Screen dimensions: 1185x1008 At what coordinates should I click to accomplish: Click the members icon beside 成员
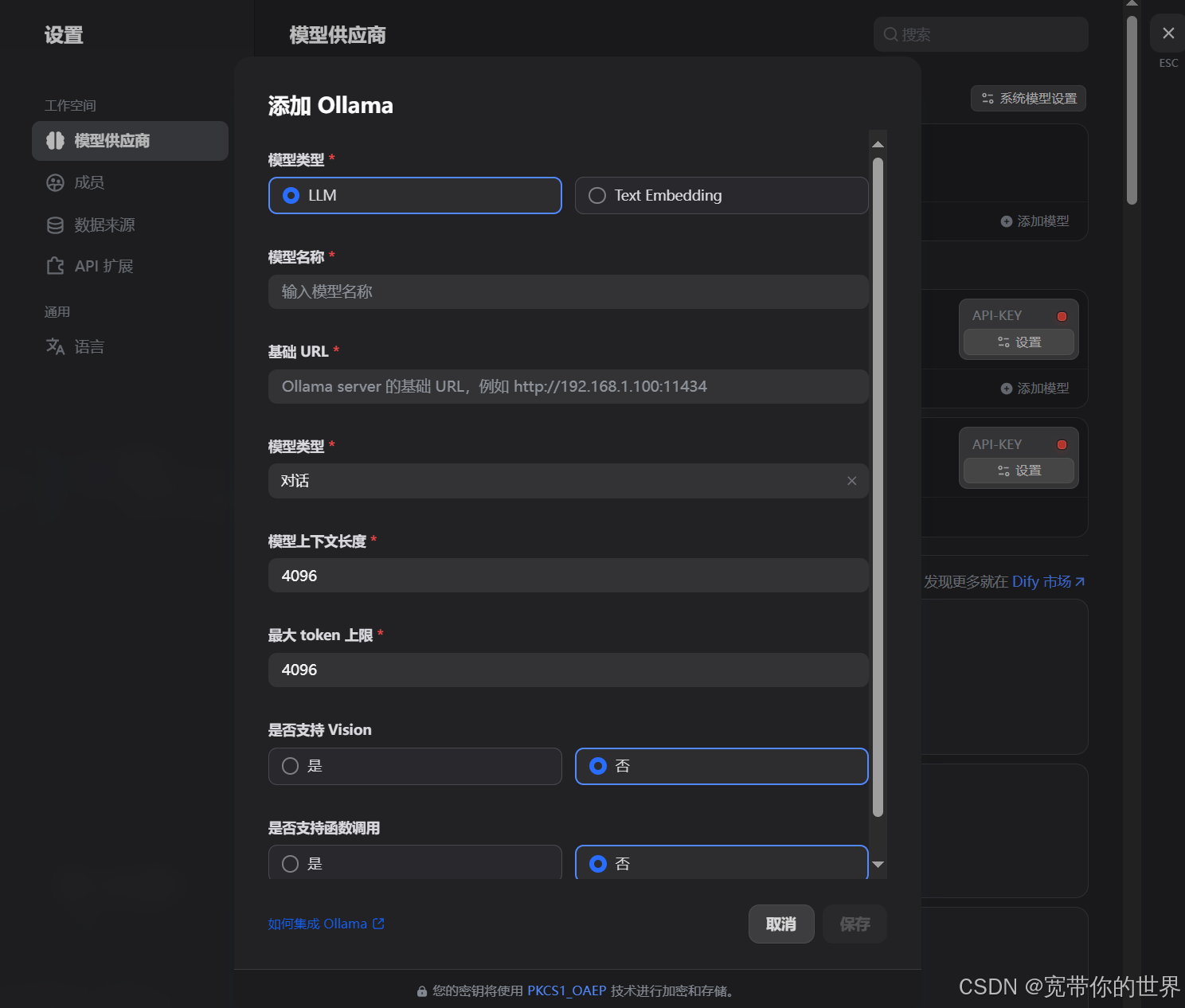pos(55,183)
